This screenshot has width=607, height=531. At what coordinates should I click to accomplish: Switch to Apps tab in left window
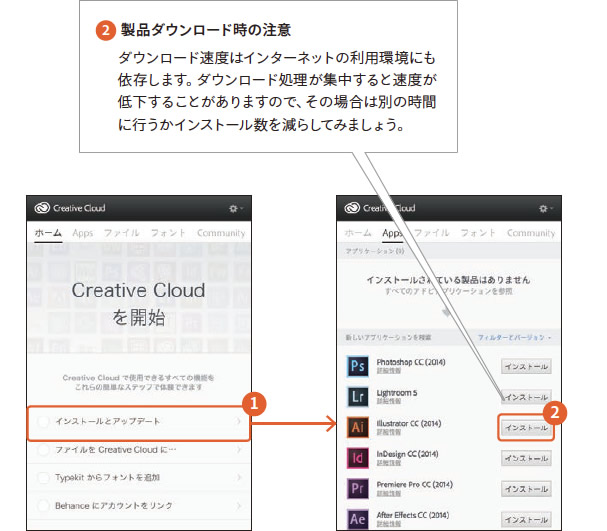pos(82,233)
